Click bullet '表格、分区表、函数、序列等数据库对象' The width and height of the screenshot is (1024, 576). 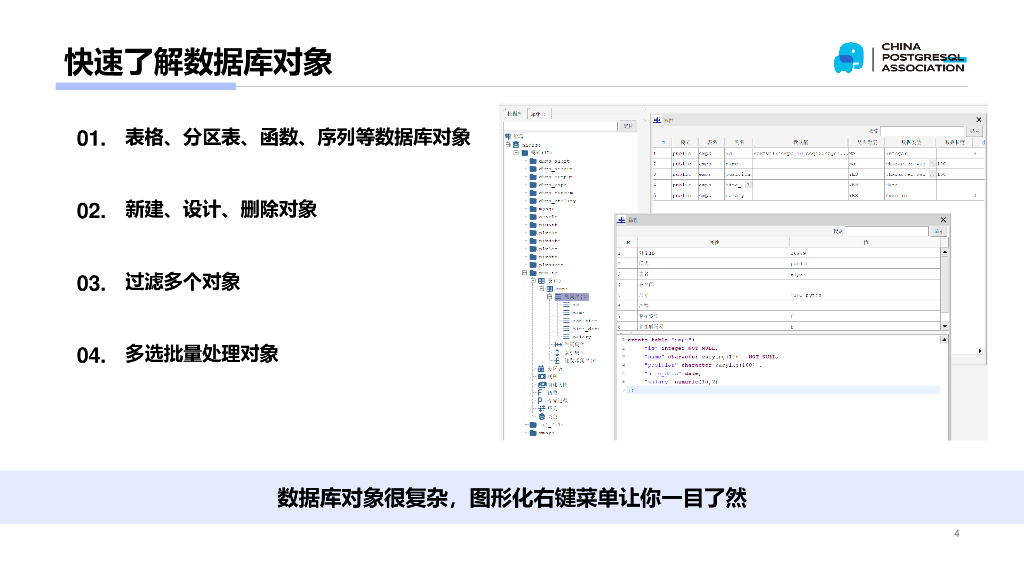tap(298, 137)
